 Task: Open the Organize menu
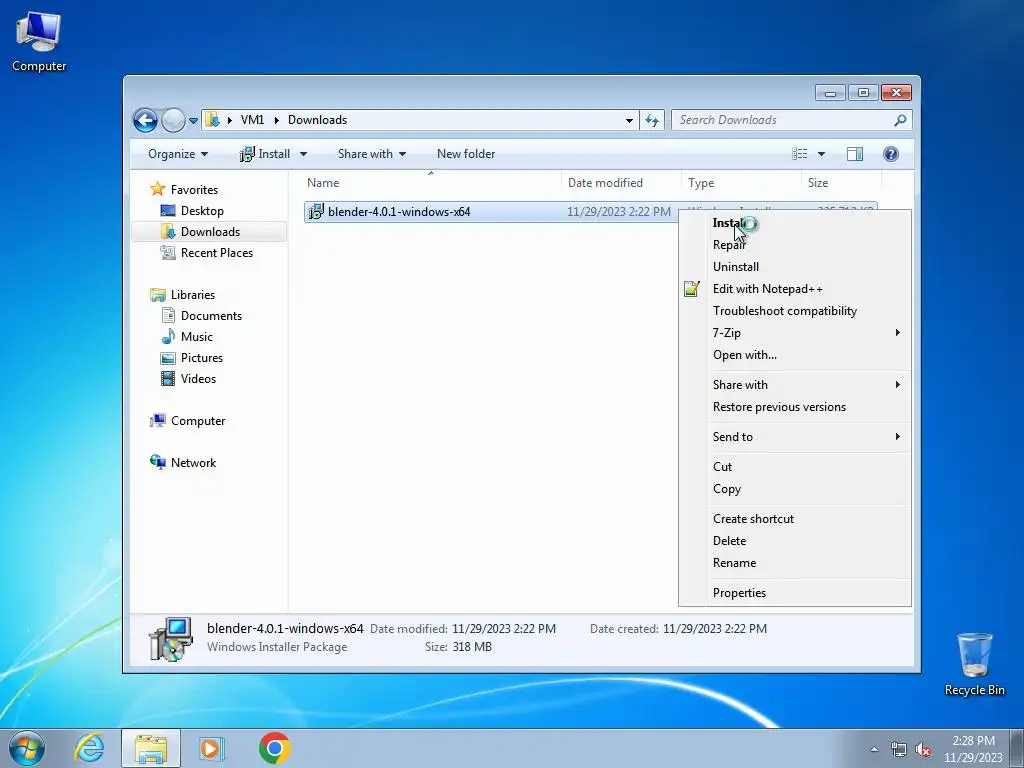(x=178, y=154)
